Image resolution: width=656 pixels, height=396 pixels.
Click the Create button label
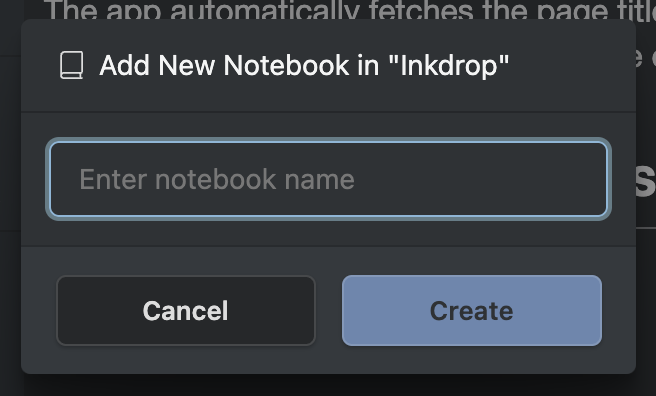[x=472, y=311]
